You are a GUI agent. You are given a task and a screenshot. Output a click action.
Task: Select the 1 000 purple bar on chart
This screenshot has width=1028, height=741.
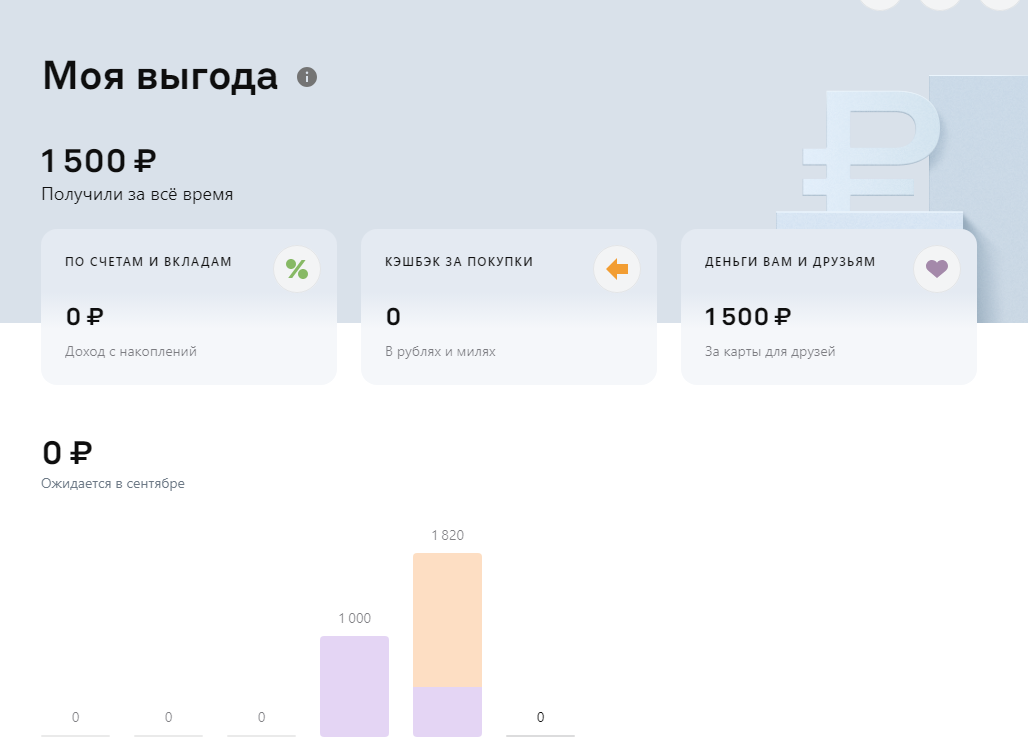tap(354, 685)
